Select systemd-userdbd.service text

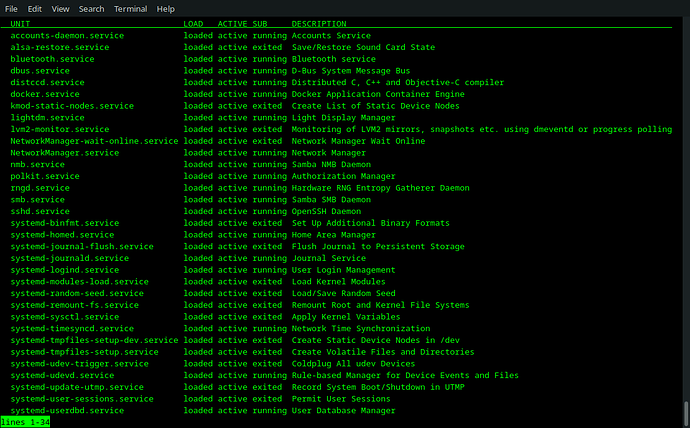tap(67, 411)
